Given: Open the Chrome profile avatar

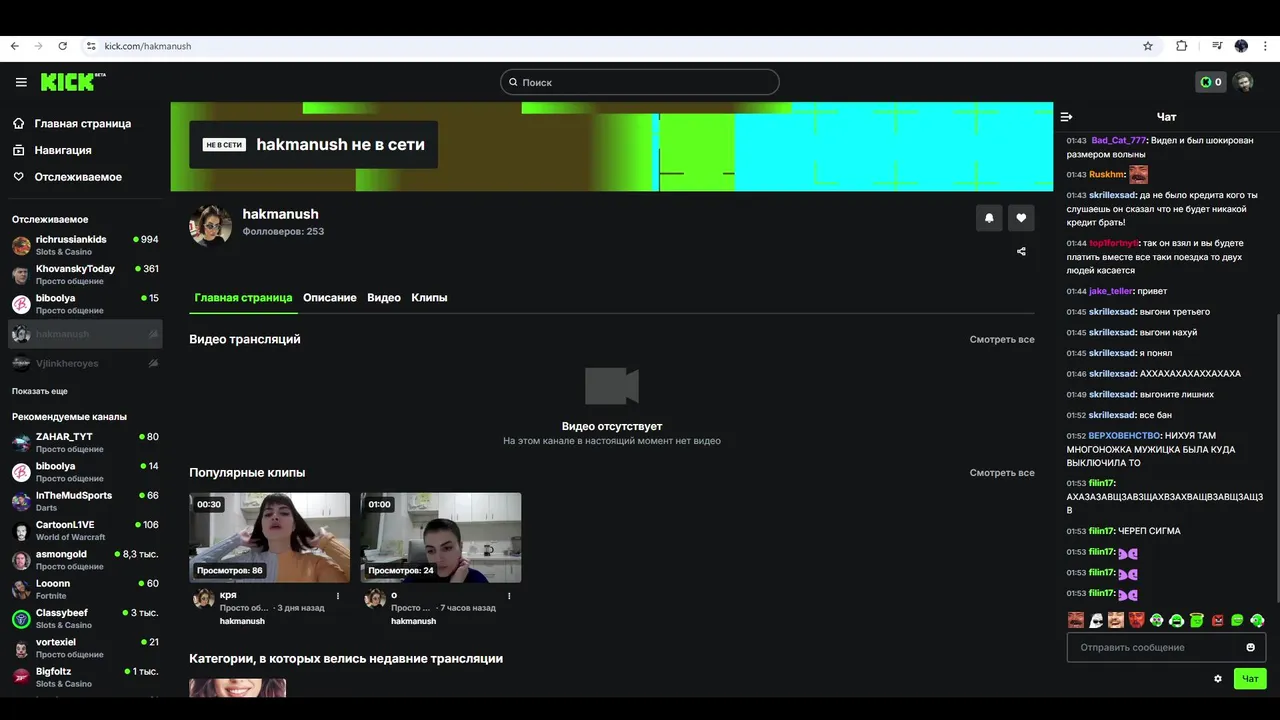Looking at the screenshot, I should tap(1241, 46).
